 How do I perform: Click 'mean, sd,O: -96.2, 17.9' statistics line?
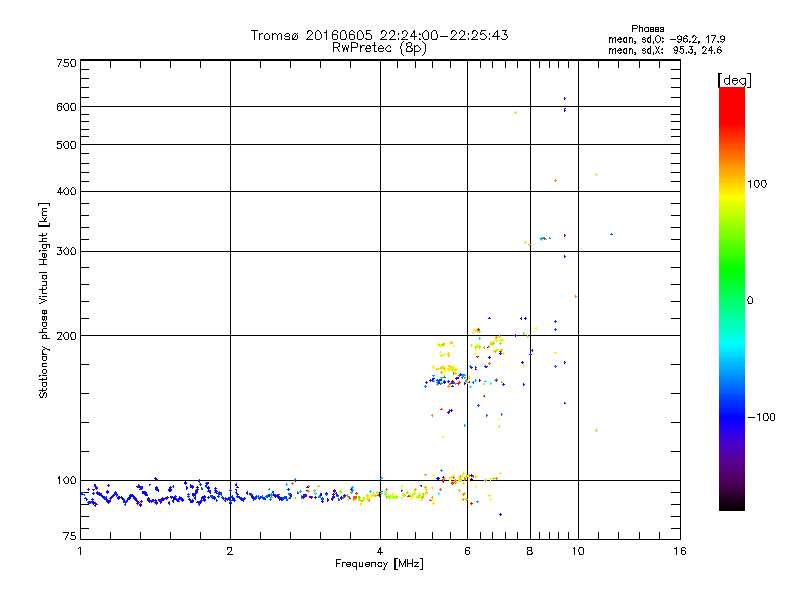tap(666, 39)
